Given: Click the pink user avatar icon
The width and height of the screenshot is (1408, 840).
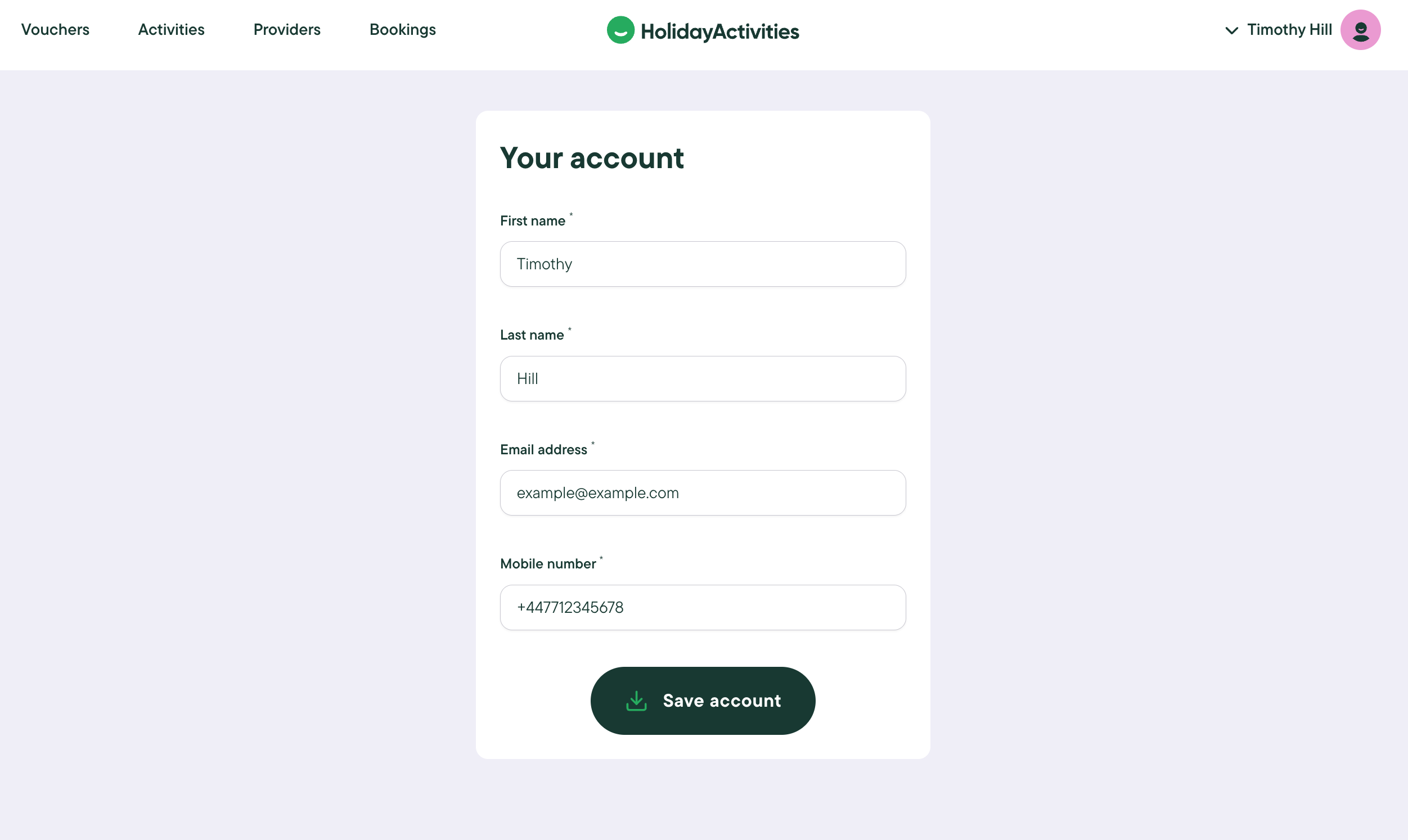Looking at the screenshot, I should click(x=1360, y=30).
